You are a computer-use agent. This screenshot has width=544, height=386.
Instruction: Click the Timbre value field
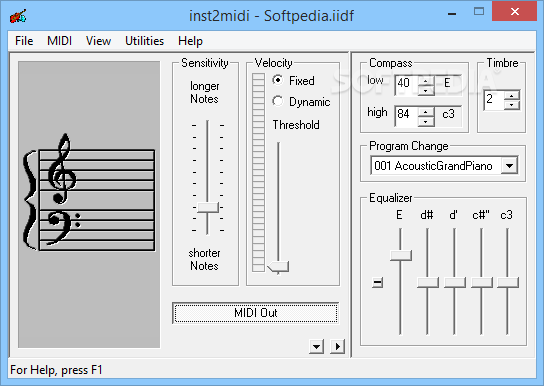(x=494, y=100)
